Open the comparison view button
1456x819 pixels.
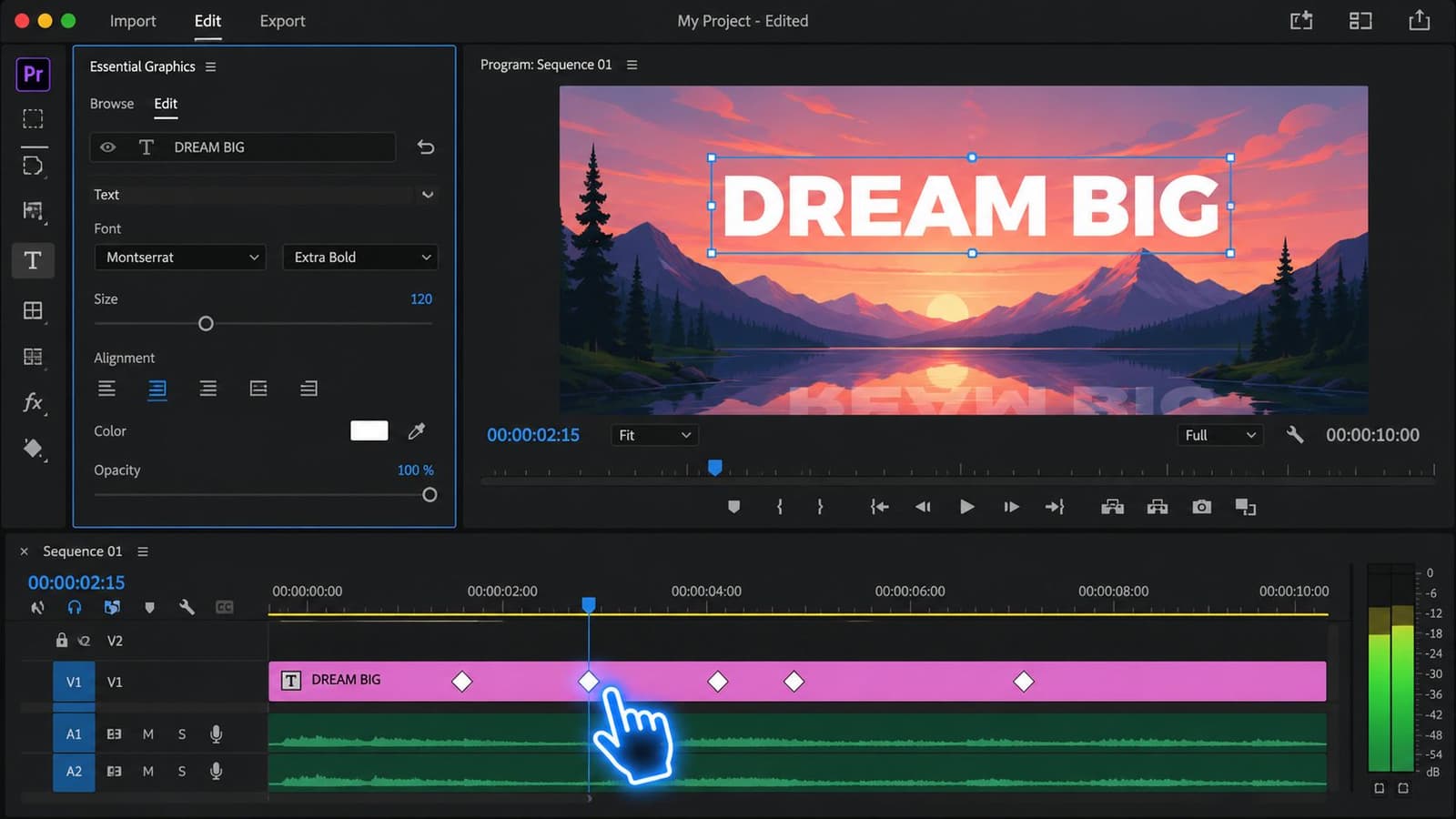tap(1246, 507)
